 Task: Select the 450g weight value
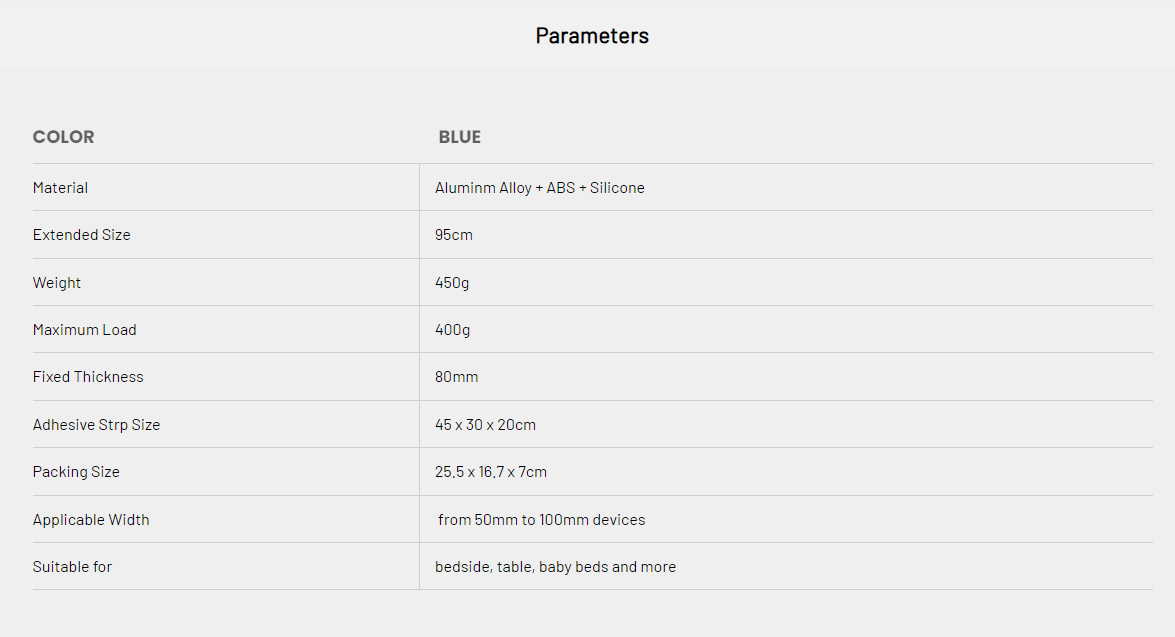point(452,283)
